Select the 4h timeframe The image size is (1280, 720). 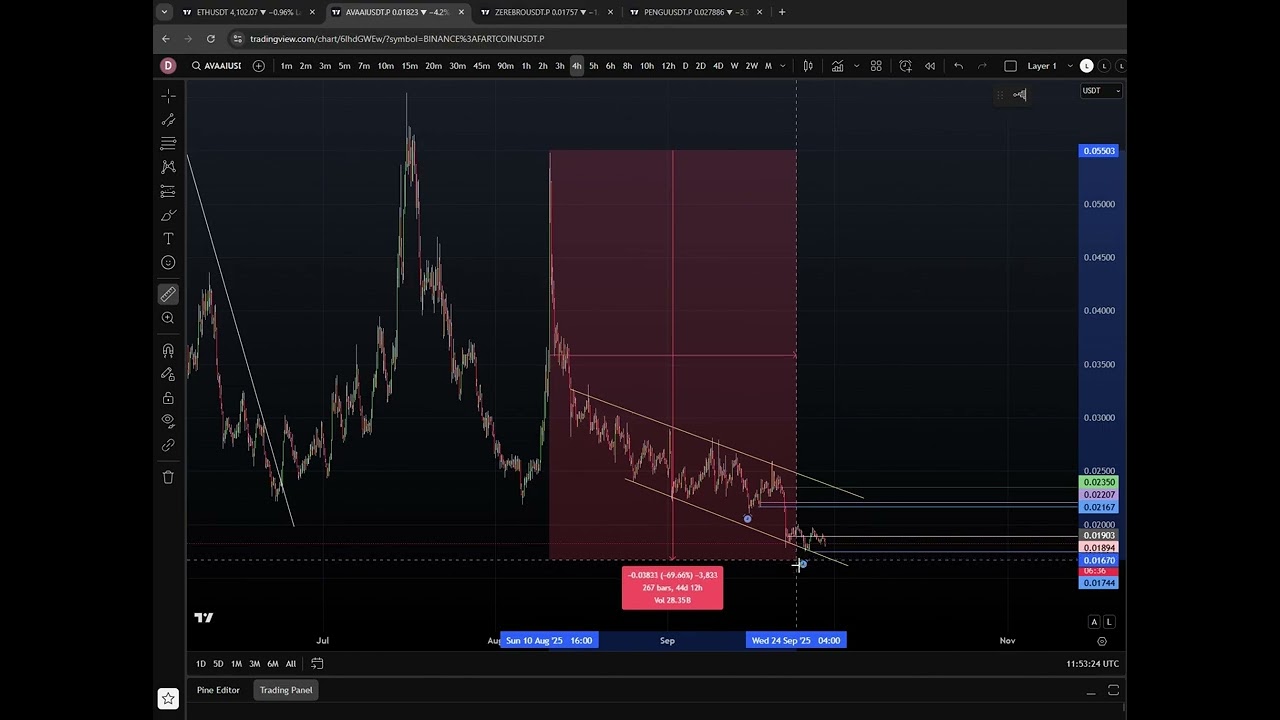click(x=576, y=66)
